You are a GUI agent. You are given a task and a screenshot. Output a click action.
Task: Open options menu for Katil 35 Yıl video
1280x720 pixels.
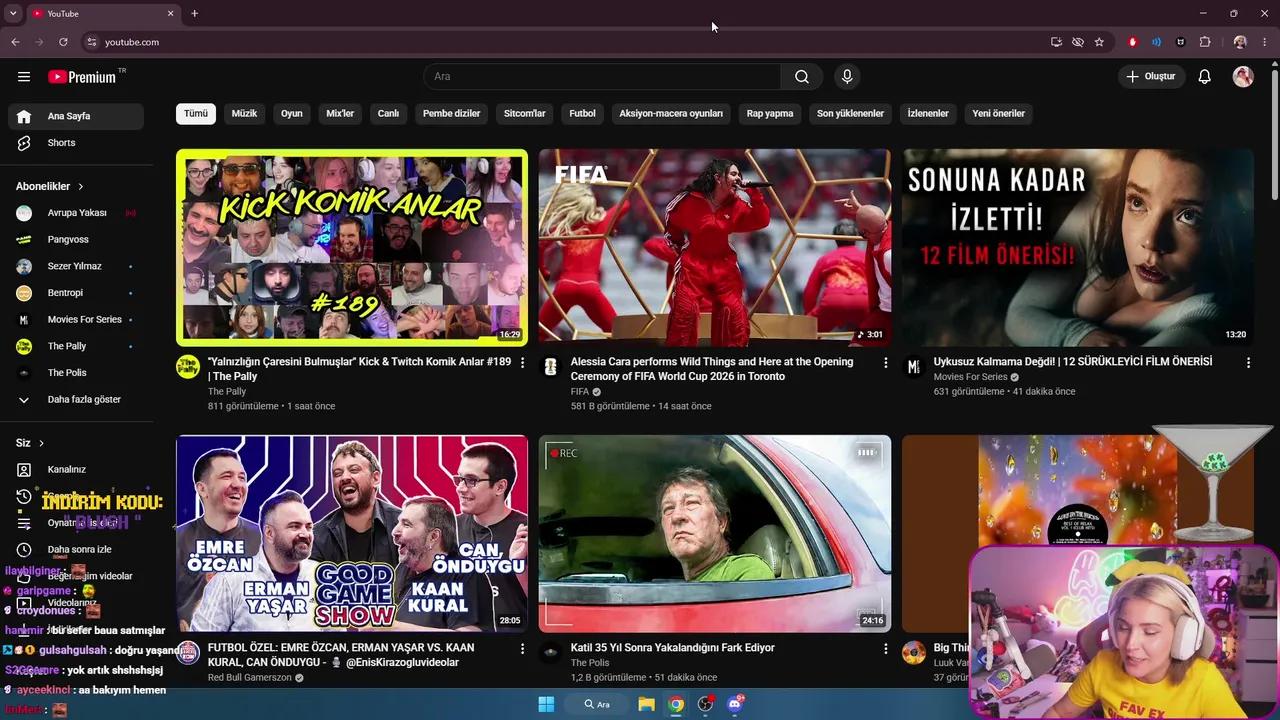(885, 649)
